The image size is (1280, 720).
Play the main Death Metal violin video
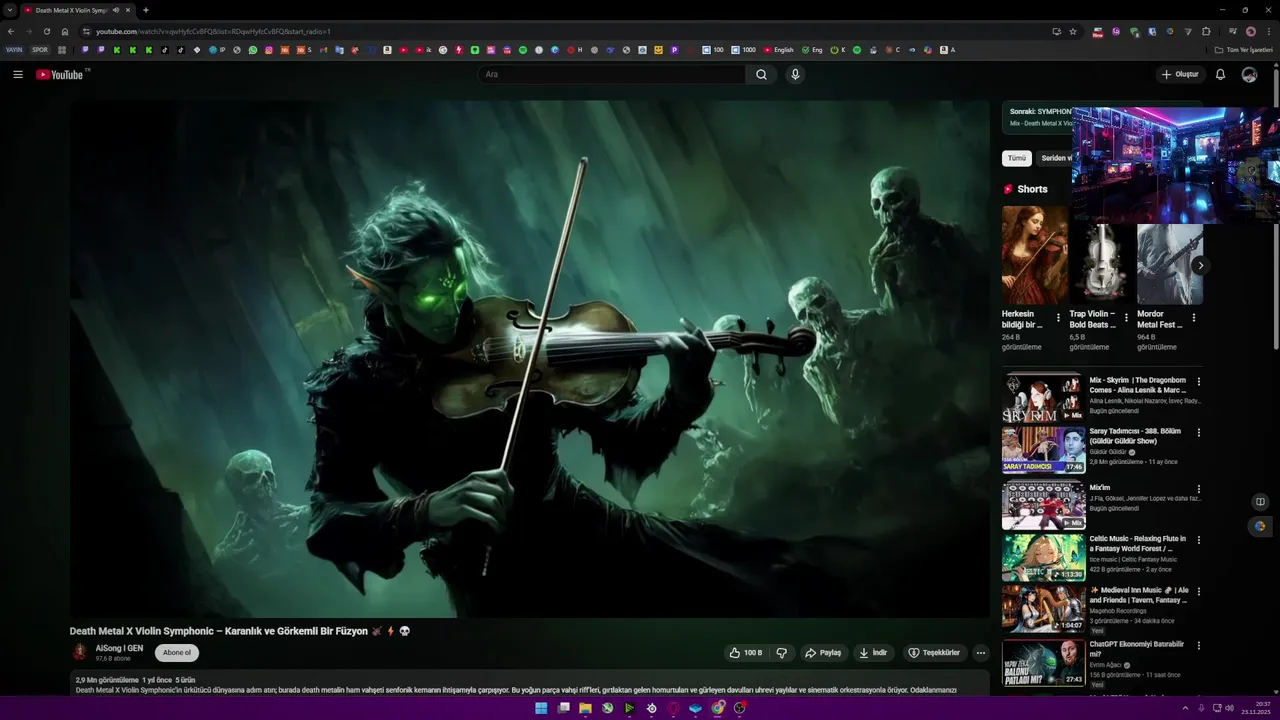pos(529,359)
